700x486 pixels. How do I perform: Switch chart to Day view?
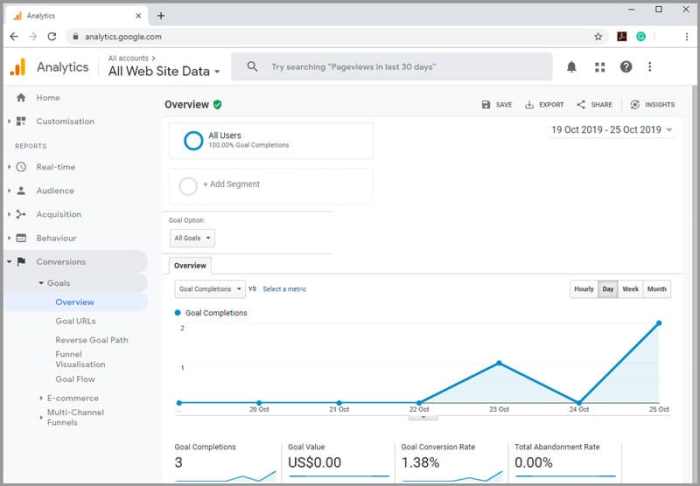(608, 289)
